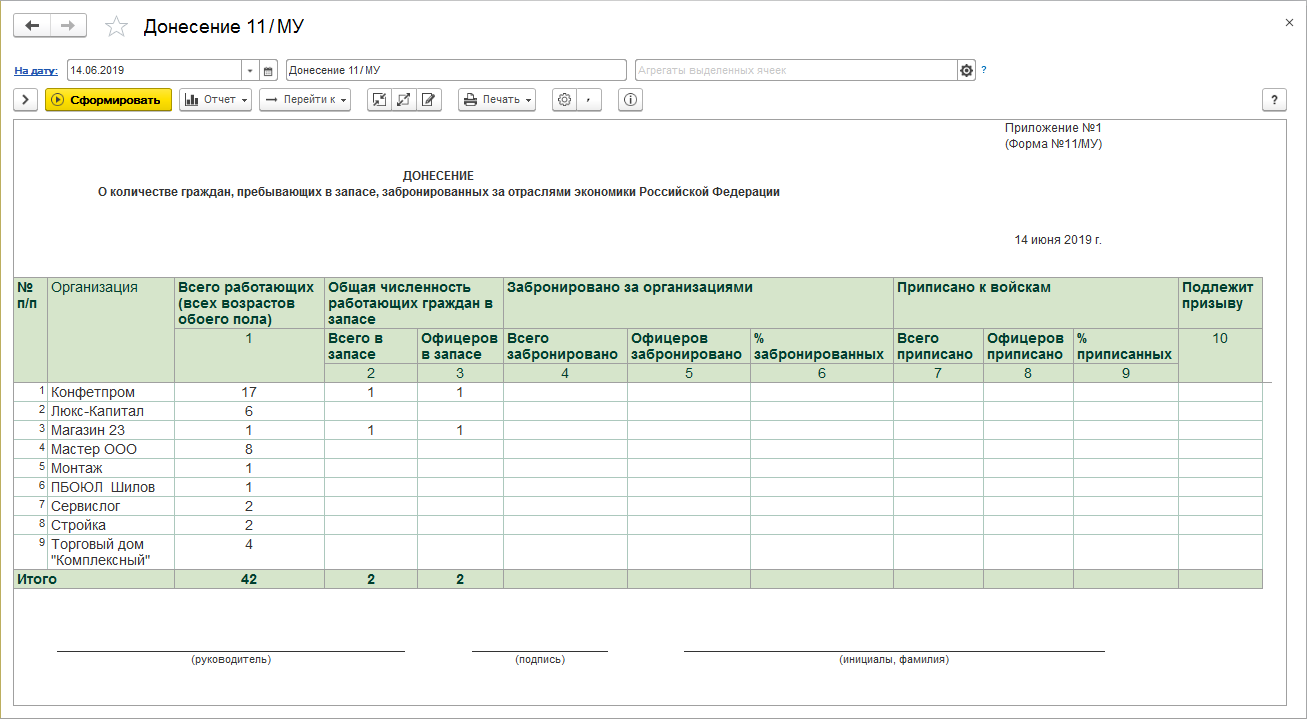Expand the side panel arrow button
Viewport: 1307px width, 719px height.
click(x=25, y=100)
